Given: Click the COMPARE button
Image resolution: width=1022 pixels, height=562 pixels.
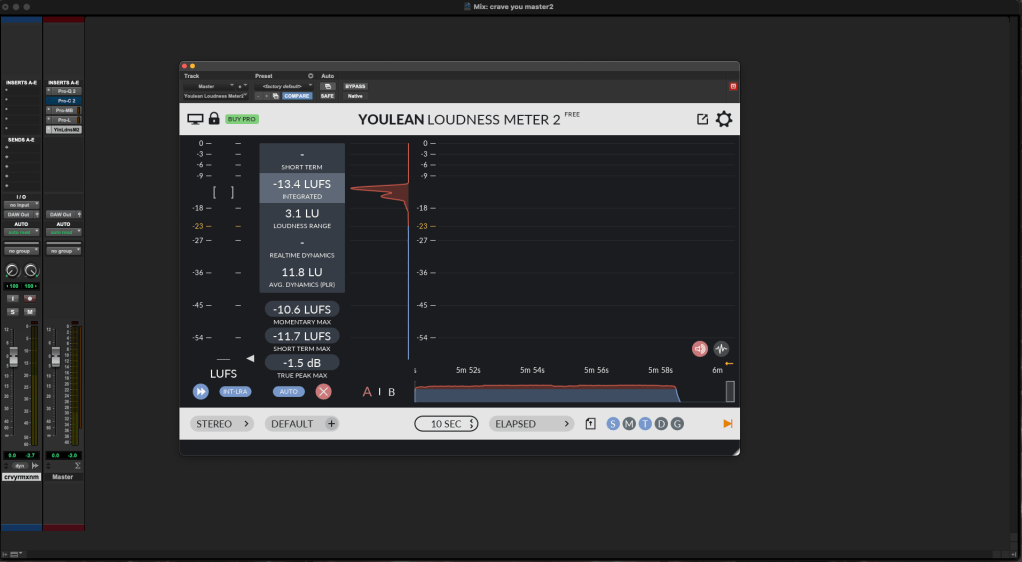Looking at the screenshot, I should pyautogui.click(x=297, y=96).
